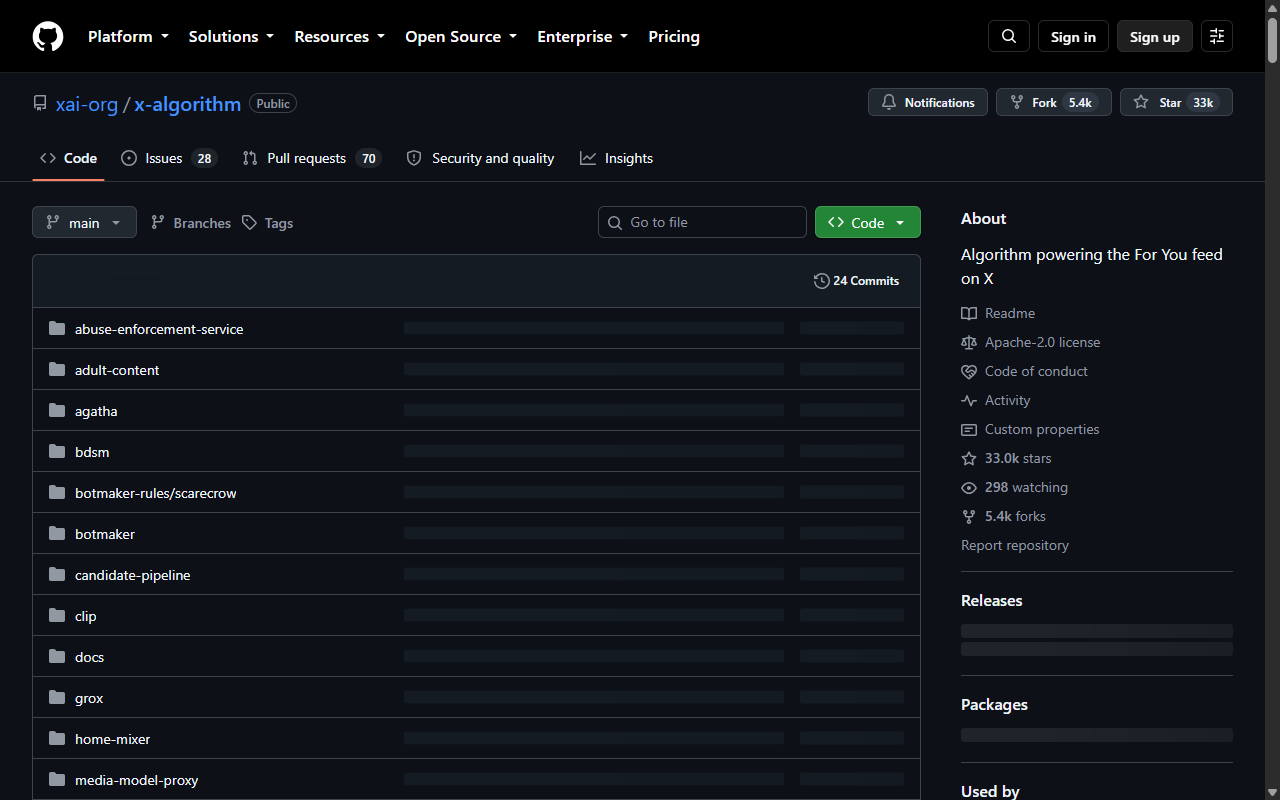The width and height of the screenshot is (1280, 800).
Task: Expand the Solutions dropdown menu
Action: pos(231,36)
